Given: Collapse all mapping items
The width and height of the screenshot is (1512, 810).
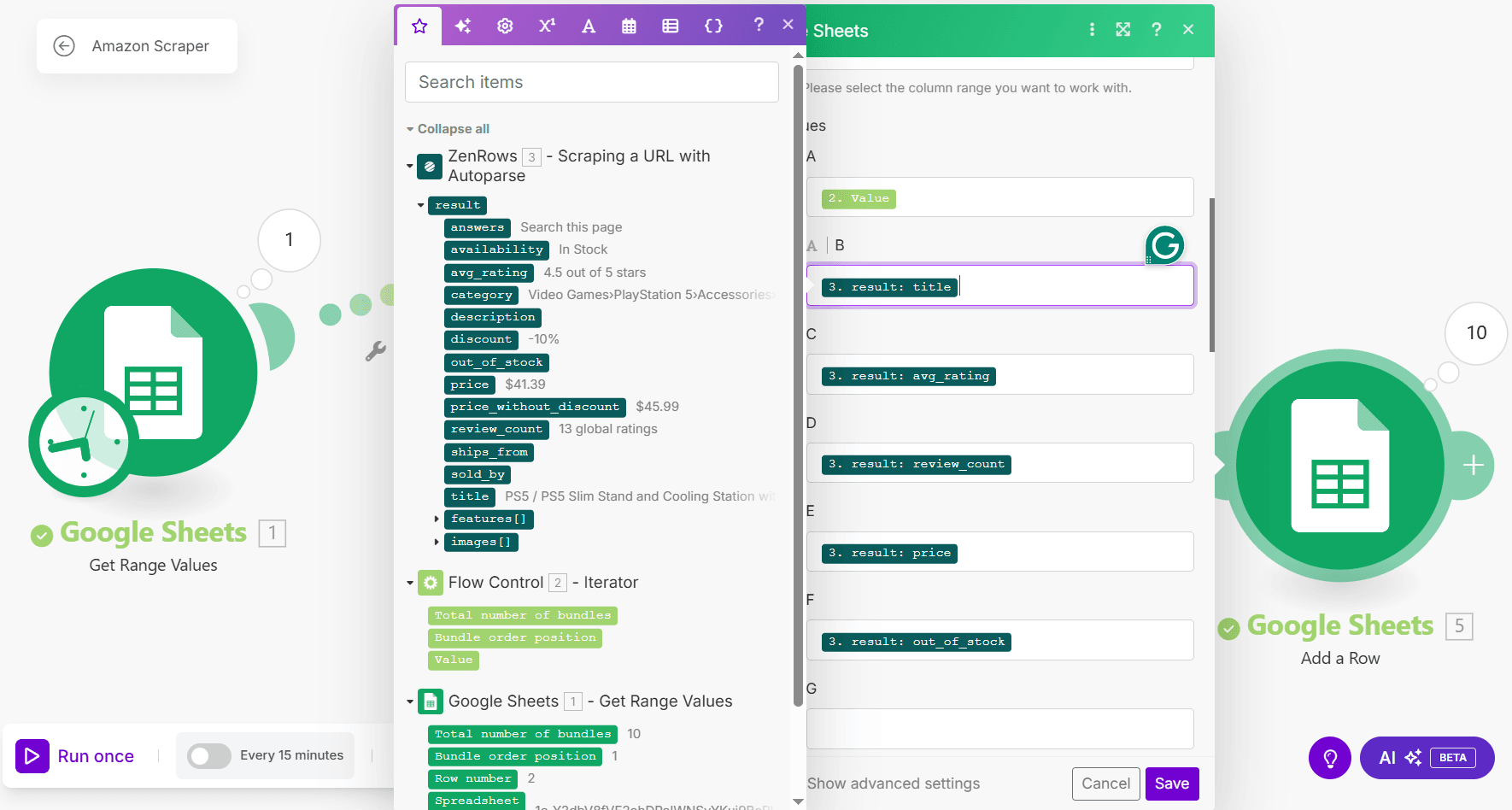Looking at the screenshot, I should [448, 129].
